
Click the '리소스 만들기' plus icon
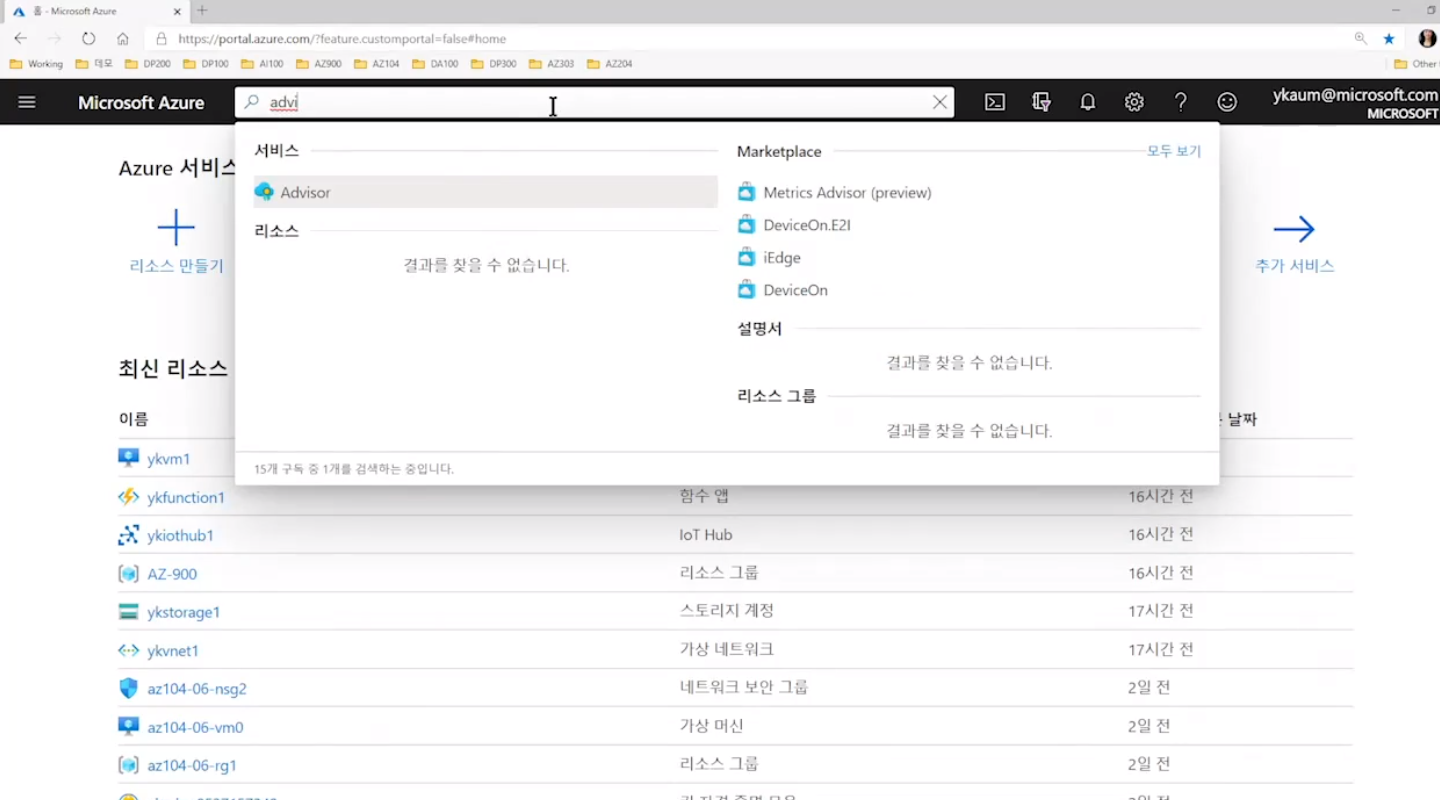click(x=176, y=228)
